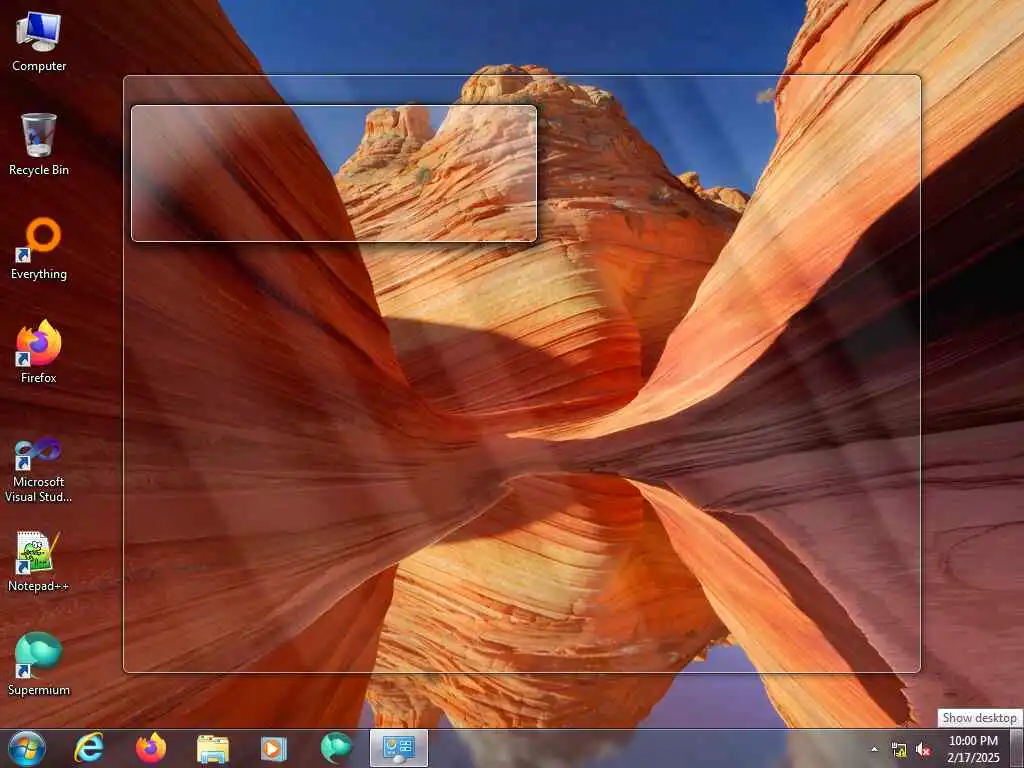This screenshot has height=768, width=1024.
Task: Launch Internet Explorer from the taskbar
Action: (89, 748)
